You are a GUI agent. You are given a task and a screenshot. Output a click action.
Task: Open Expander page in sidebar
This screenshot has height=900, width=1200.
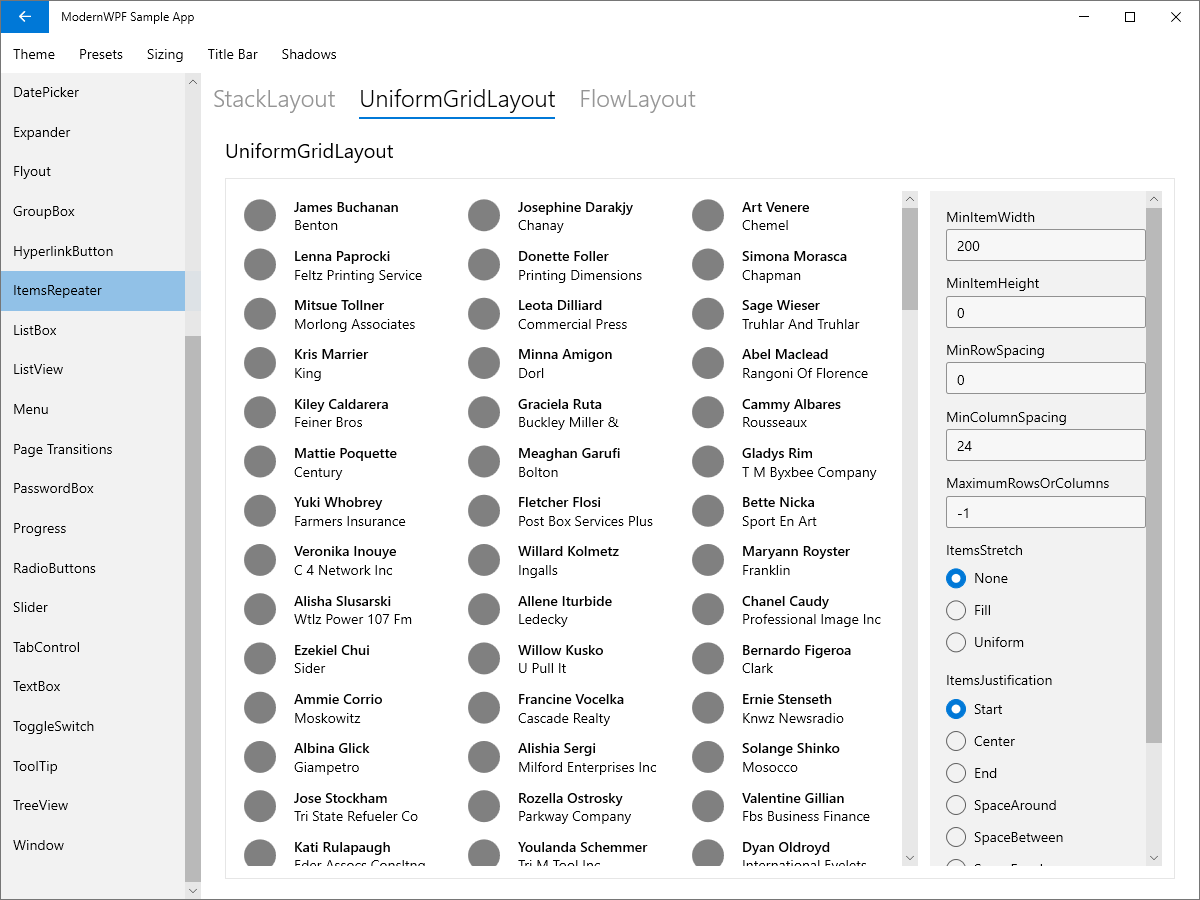92,132
